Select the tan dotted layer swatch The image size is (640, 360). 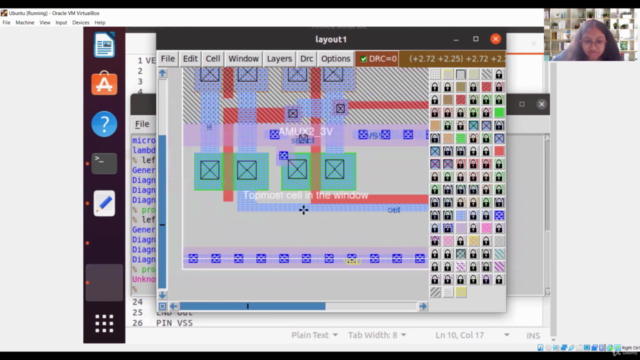tap(448, 138)
